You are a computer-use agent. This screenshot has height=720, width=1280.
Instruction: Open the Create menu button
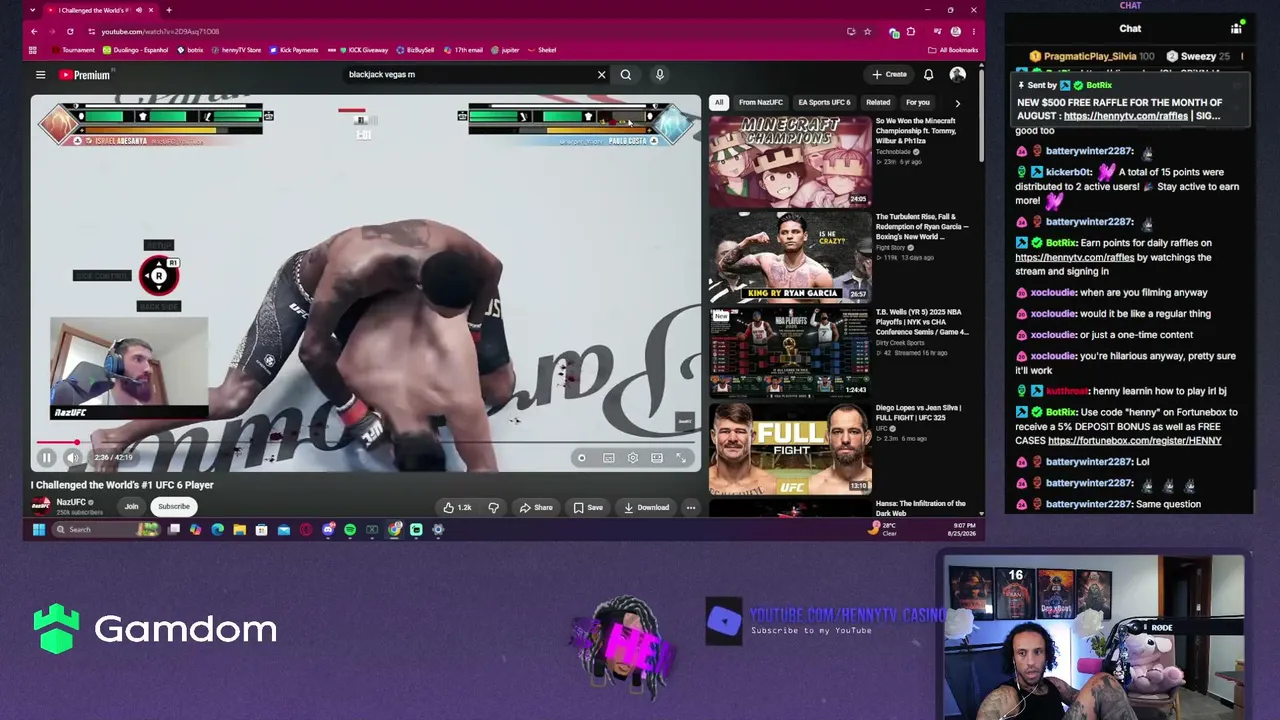click(x=889, y=74)
